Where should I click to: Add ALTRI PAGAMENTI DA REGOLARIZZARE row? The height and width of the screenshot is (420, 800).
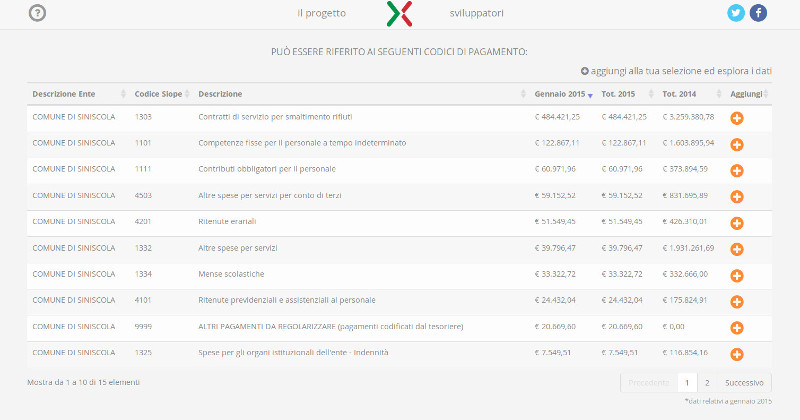click(737, 327)
